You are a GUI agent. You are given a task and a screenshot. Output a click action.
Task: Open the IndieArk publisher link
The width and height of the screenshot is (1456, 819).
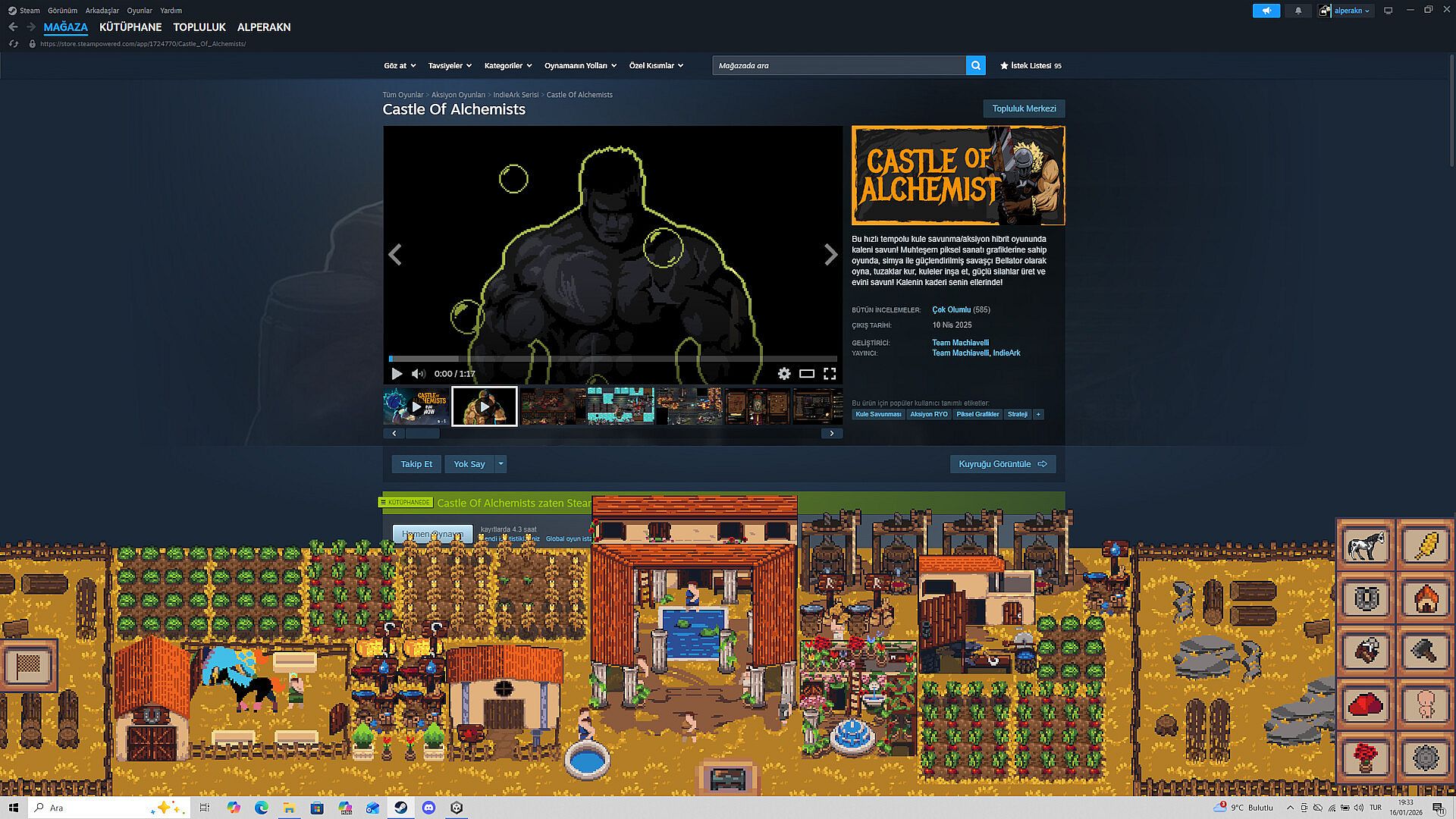click(1006, 353)
